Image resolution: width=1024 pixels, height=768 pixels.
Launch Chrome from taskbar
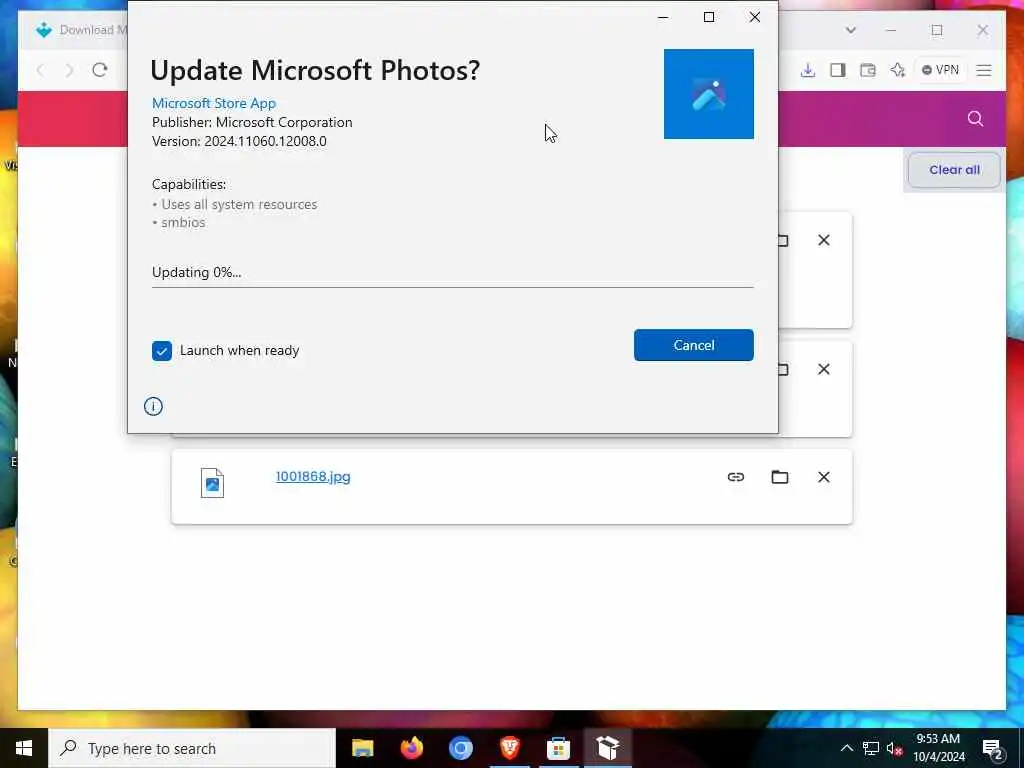click(x=460, y=748)
